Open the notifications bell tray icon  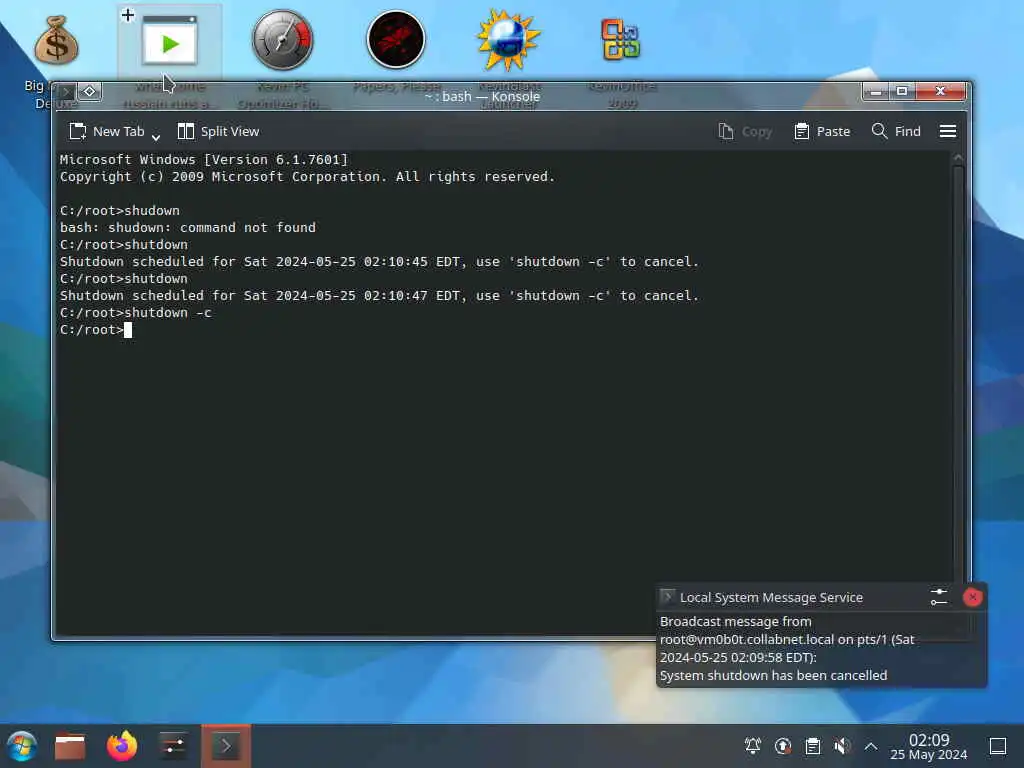coord(753,746)
